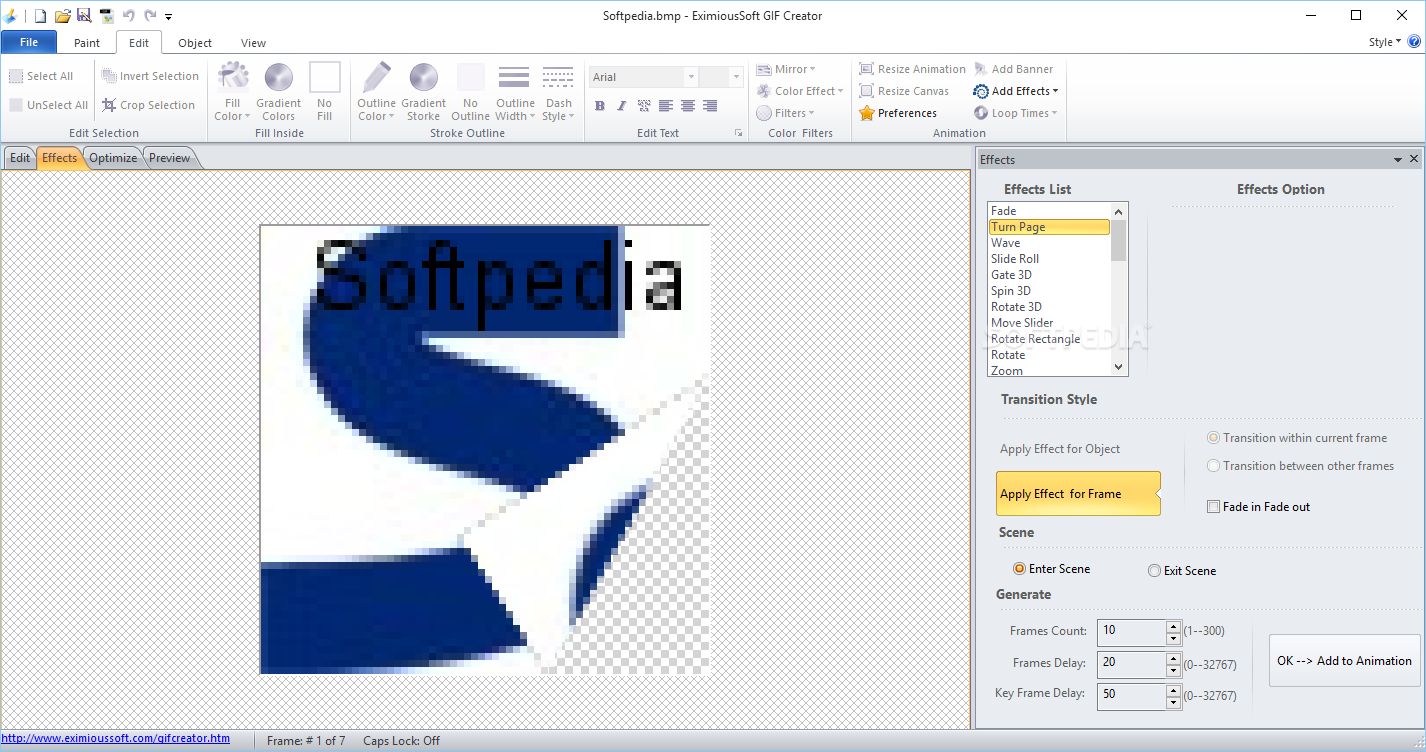
Task: Switch to the Edit document tab
Action: tap(19, 158)
